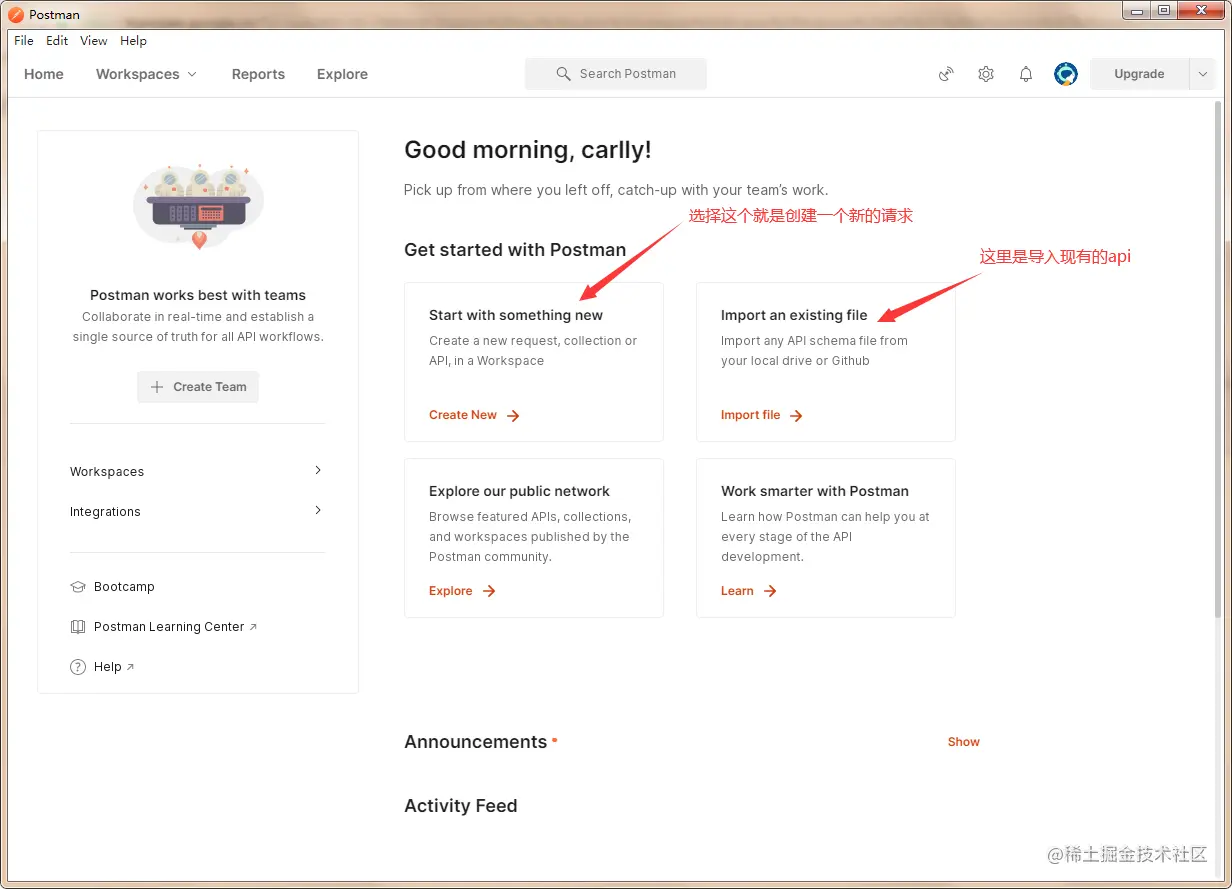Click the Explore link in public network card
Screen dimensions: 1232x889
tap(450, 591)
